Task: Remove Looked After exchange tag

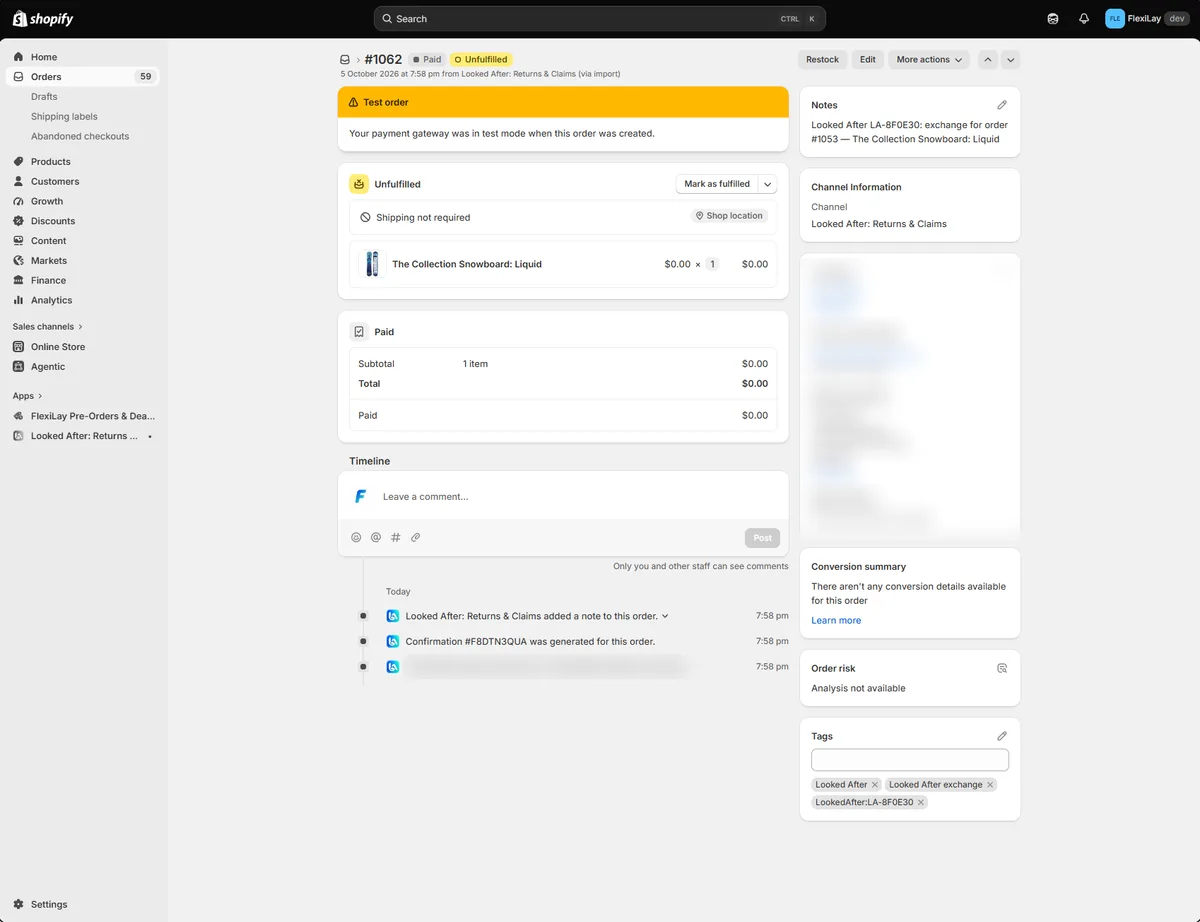Action: tap(990, 785)
